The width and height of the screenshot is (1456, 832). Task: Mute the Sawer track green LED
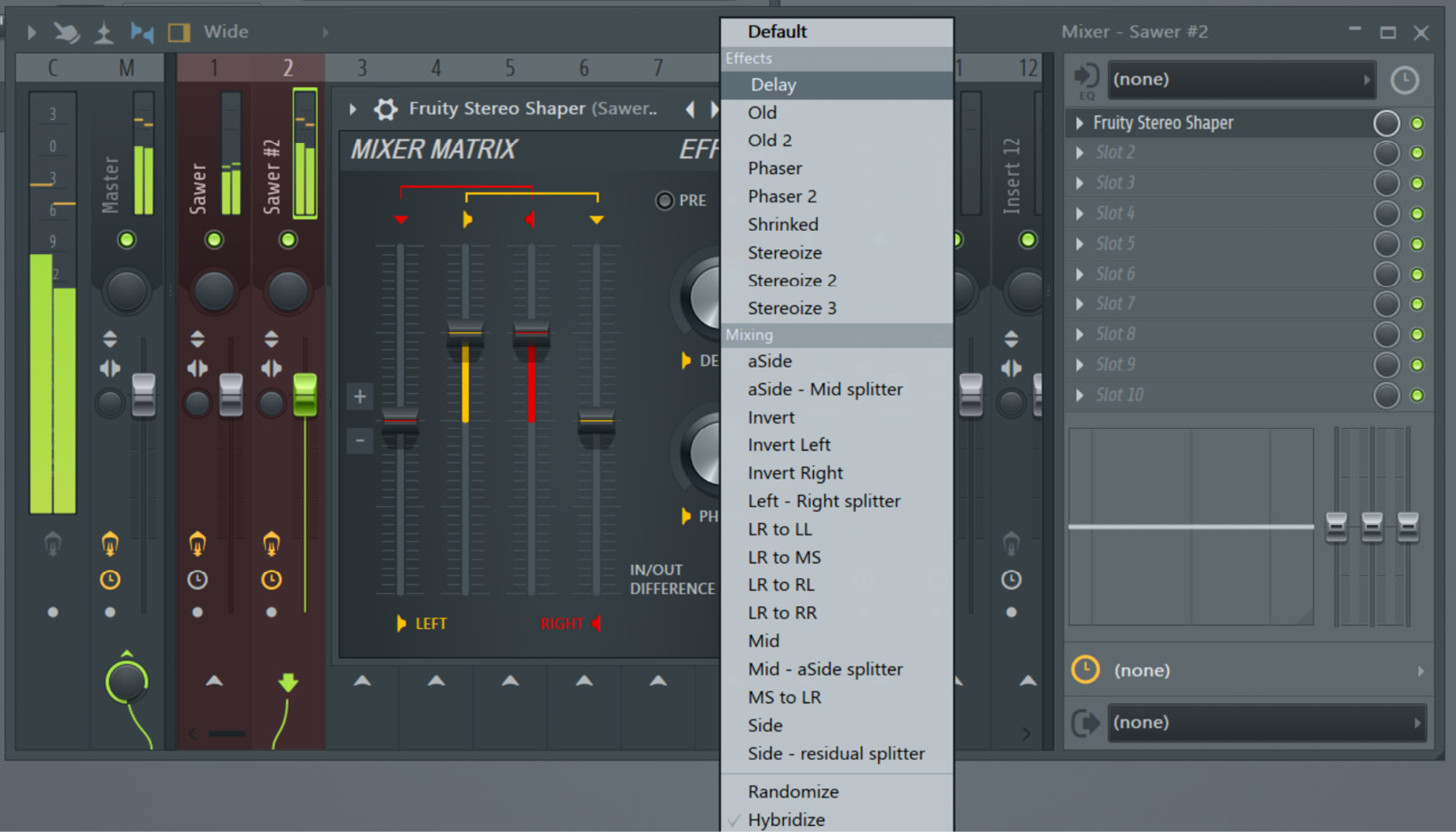click(x=214, y=240)
